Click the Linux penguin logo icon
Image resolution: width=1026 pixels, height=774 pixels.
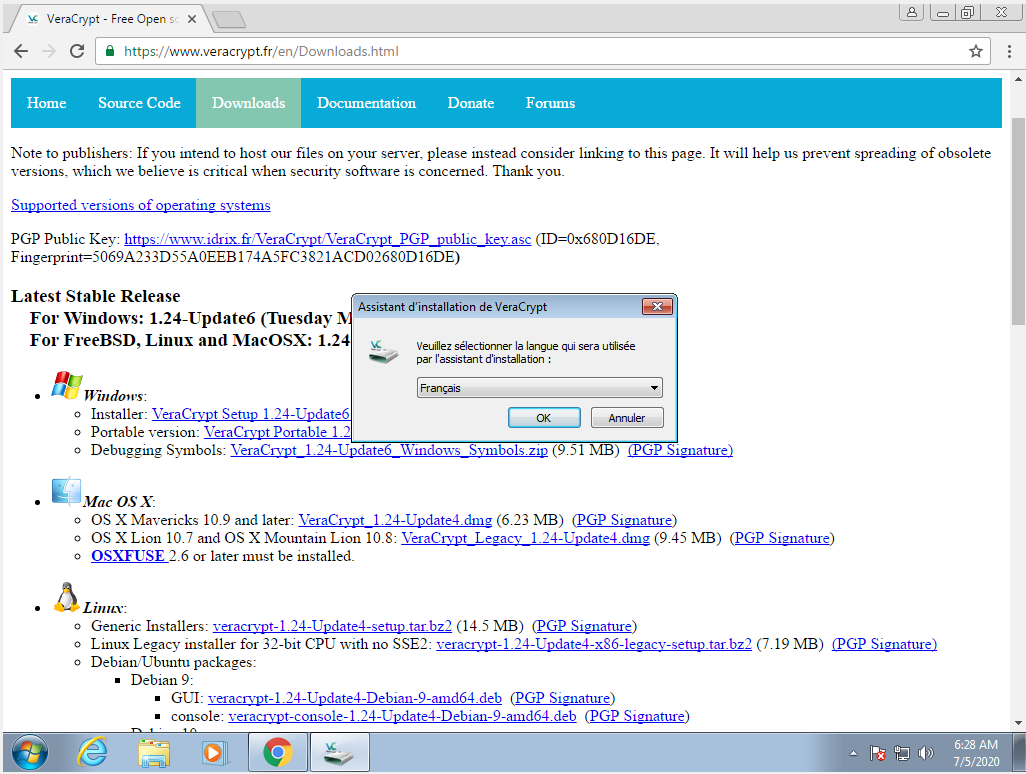tap(66, 597)
